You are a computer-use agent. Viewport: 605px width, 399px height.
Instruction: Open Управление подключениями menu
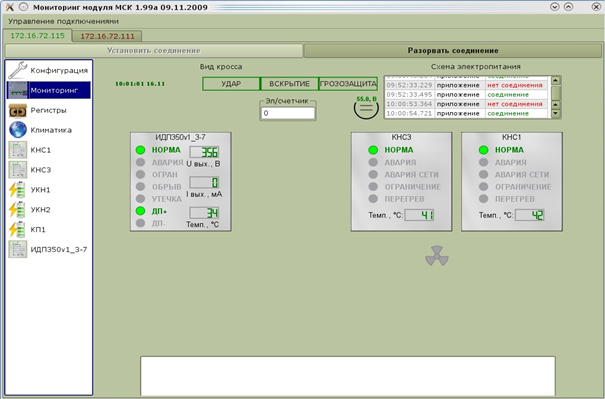point(63,21)
